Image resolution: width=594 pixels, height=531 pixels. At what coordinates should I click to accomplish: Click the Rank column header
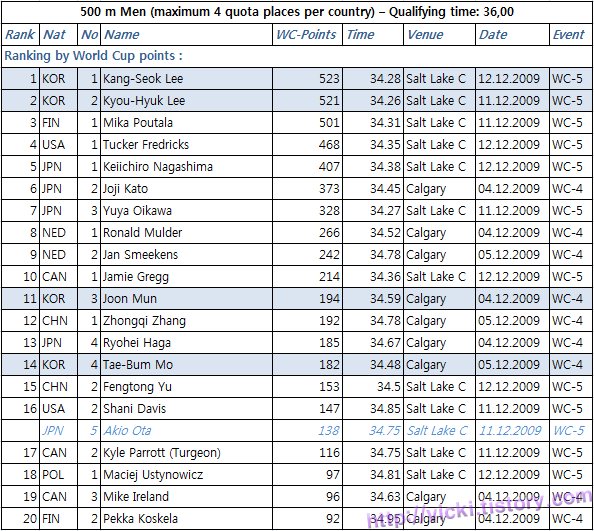pos(20,34)
